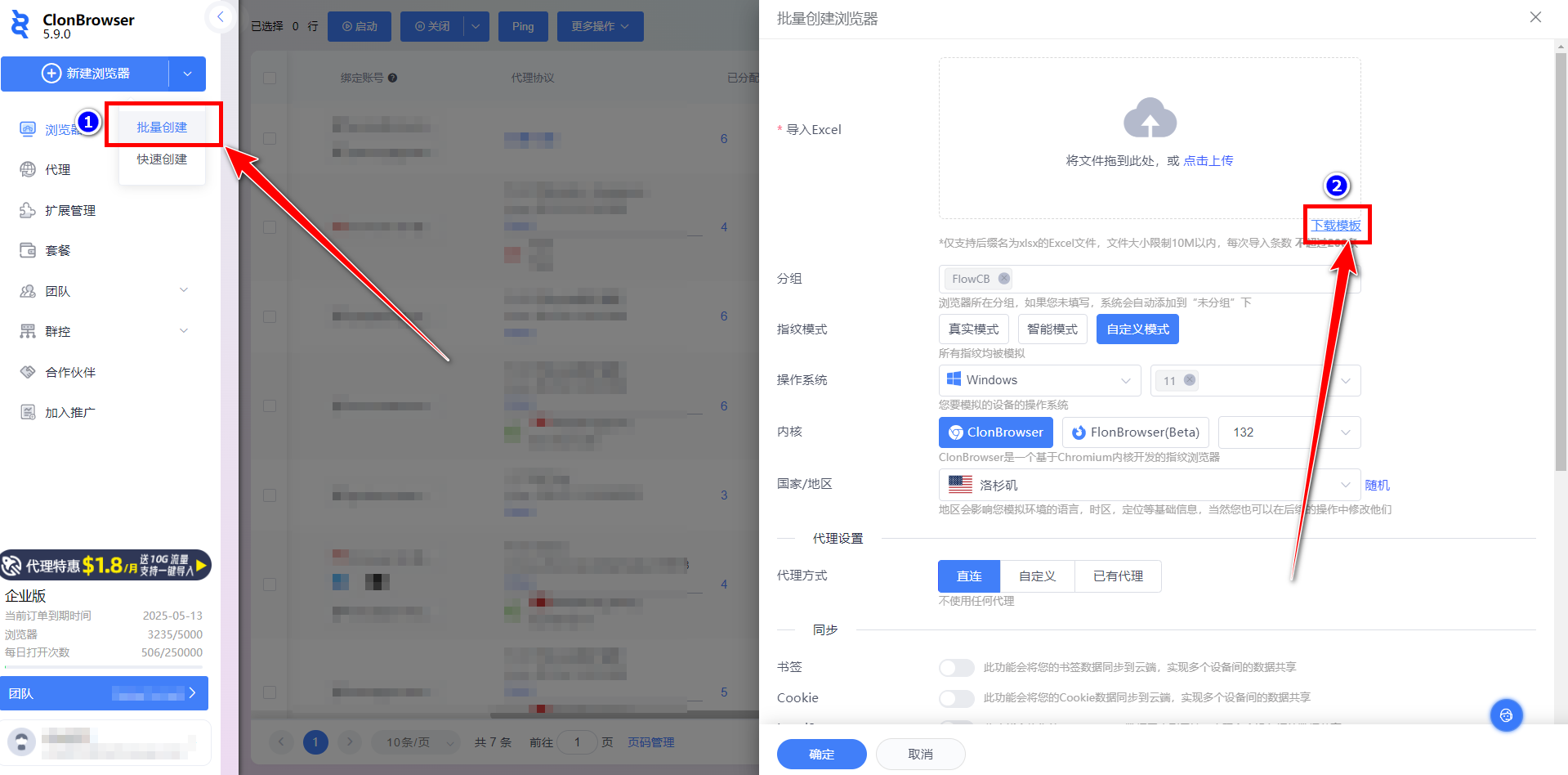Open the Windows operating system dropdown

click(x=1039, y=380)
